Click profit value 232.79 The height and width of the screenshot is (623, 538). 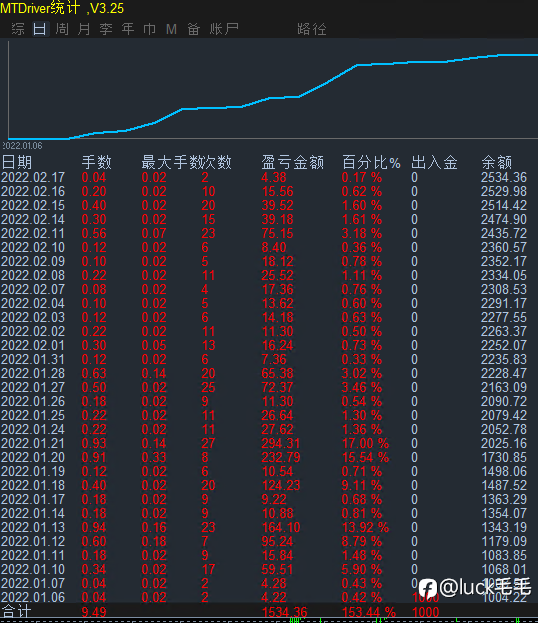pos(281,457)
